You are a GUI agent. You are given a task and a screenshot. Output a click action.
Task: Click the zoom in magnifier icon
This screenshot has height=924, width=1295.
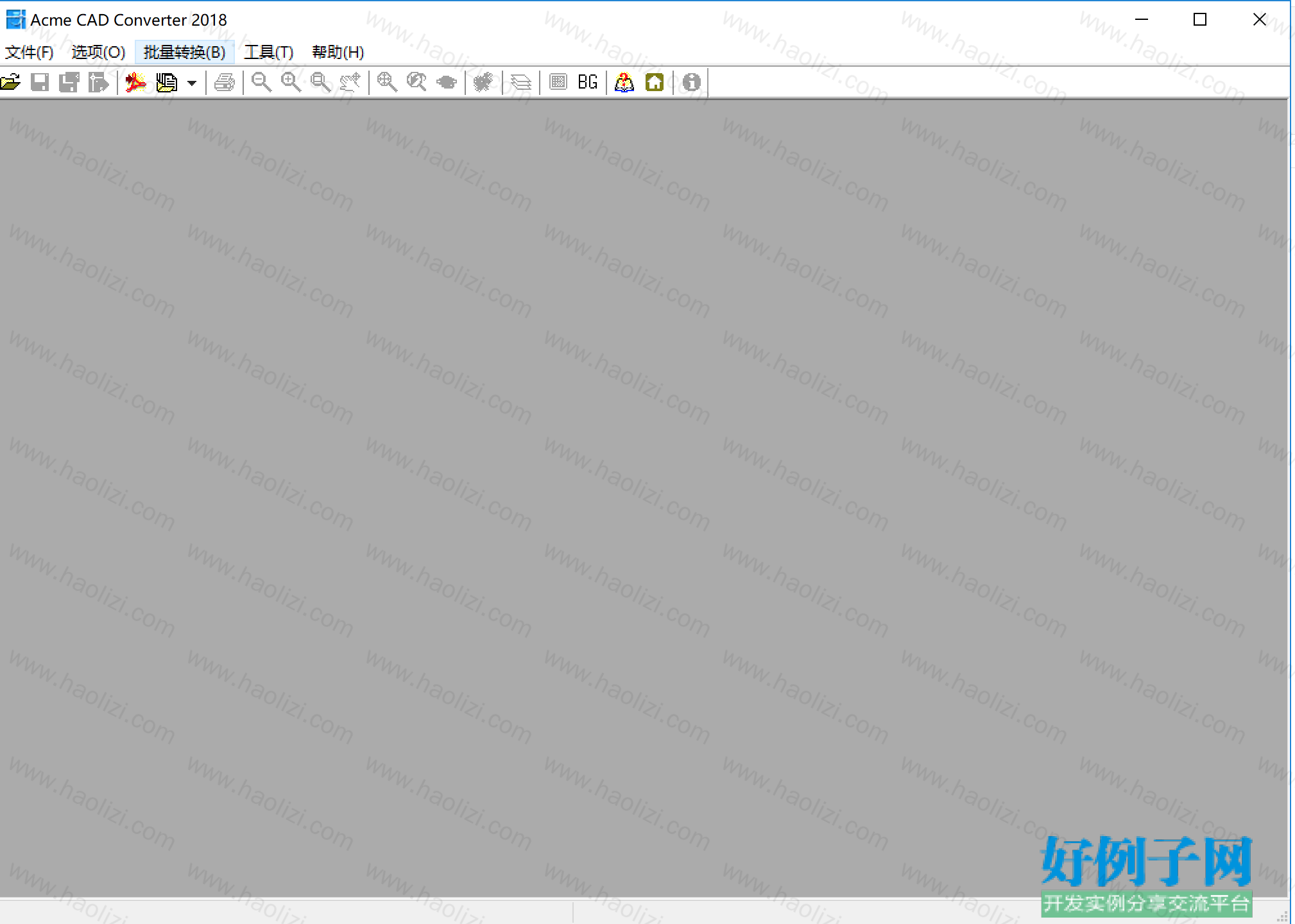(x=291, y=82)
